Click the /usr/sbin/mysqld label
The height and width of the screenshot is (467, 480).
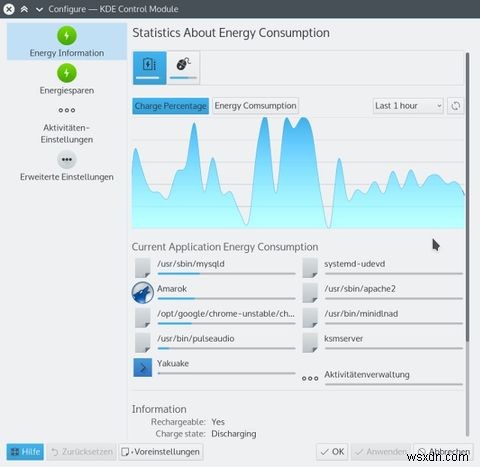click(191, 264)
